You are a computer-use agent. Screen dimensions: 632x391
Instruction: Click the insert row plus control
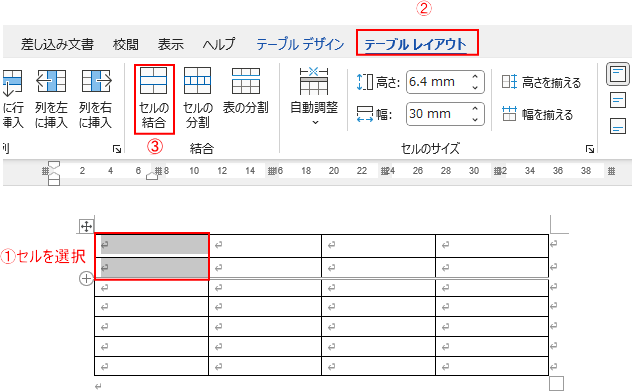tap(86, 278)
